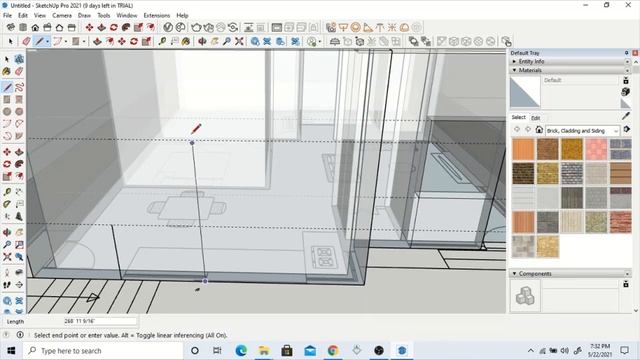Click the Length measurement input field
640x360 pixels.
click(x=100, y=322)
